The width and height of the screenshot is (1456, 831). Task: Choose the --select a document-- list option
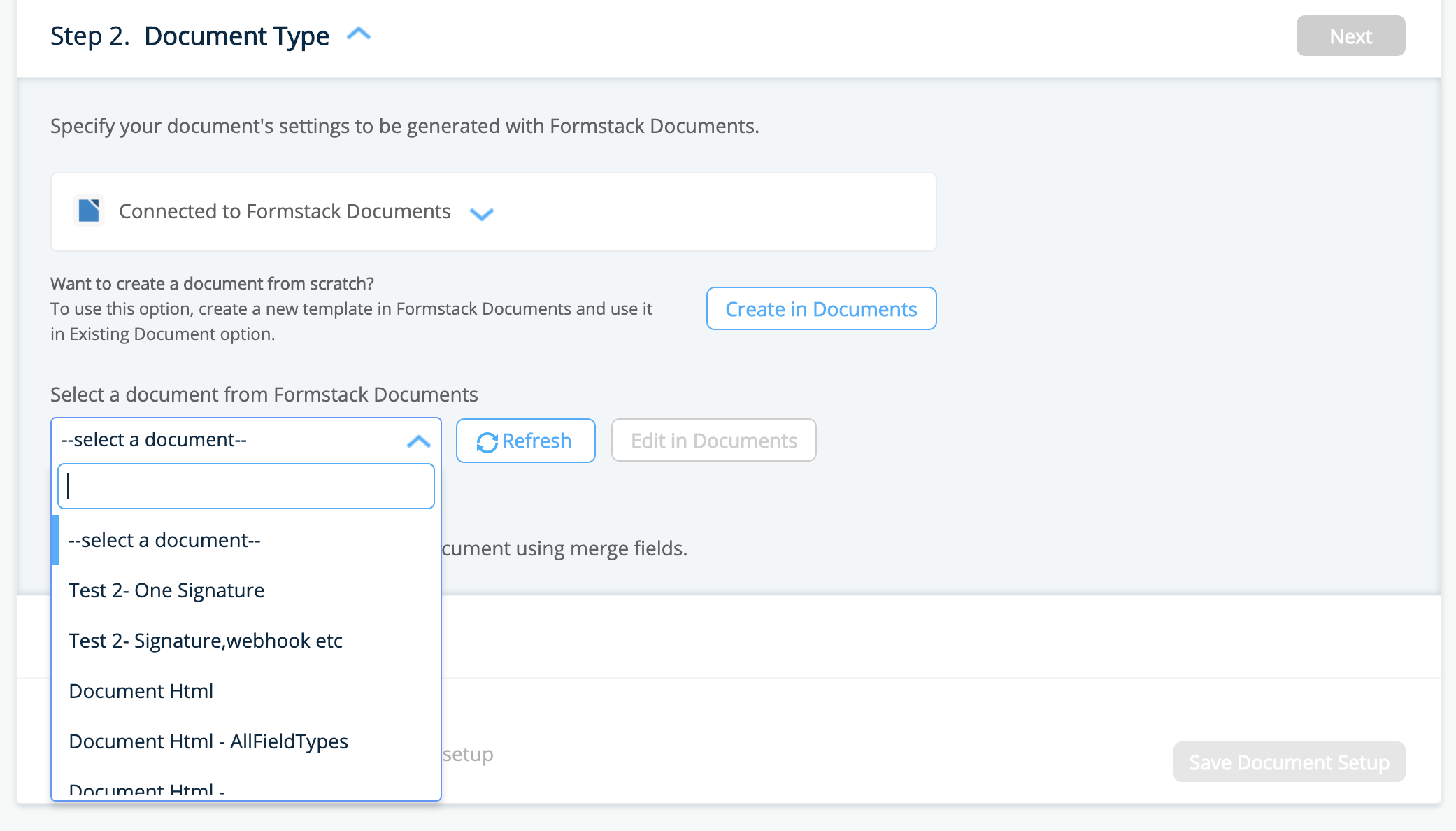coord(164,540)
